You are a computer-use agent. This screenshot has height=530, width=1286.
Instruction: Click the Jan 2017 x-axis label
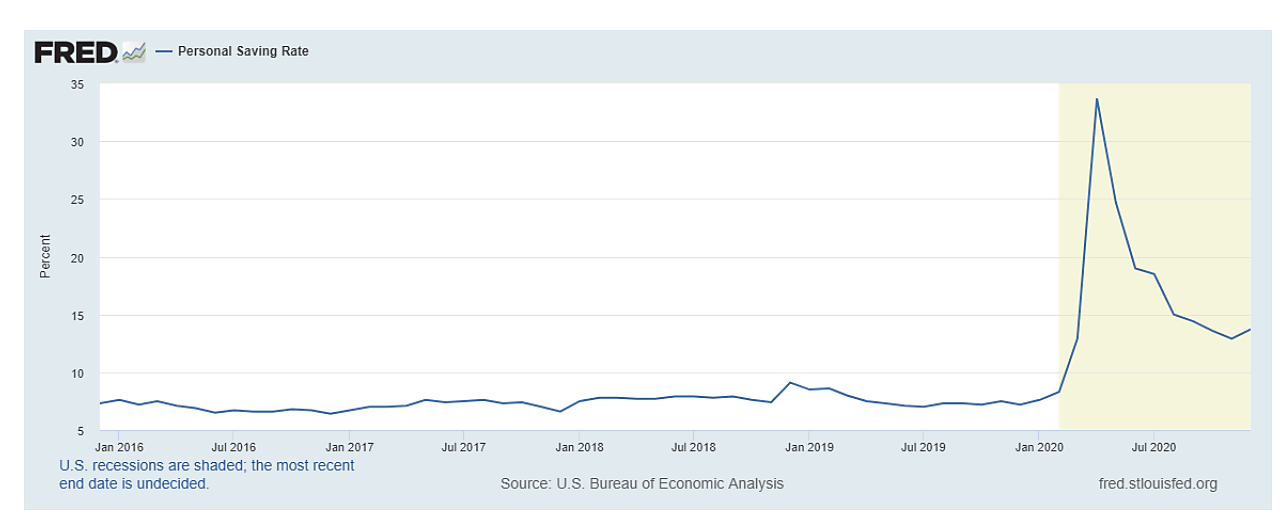click(350, 446)
